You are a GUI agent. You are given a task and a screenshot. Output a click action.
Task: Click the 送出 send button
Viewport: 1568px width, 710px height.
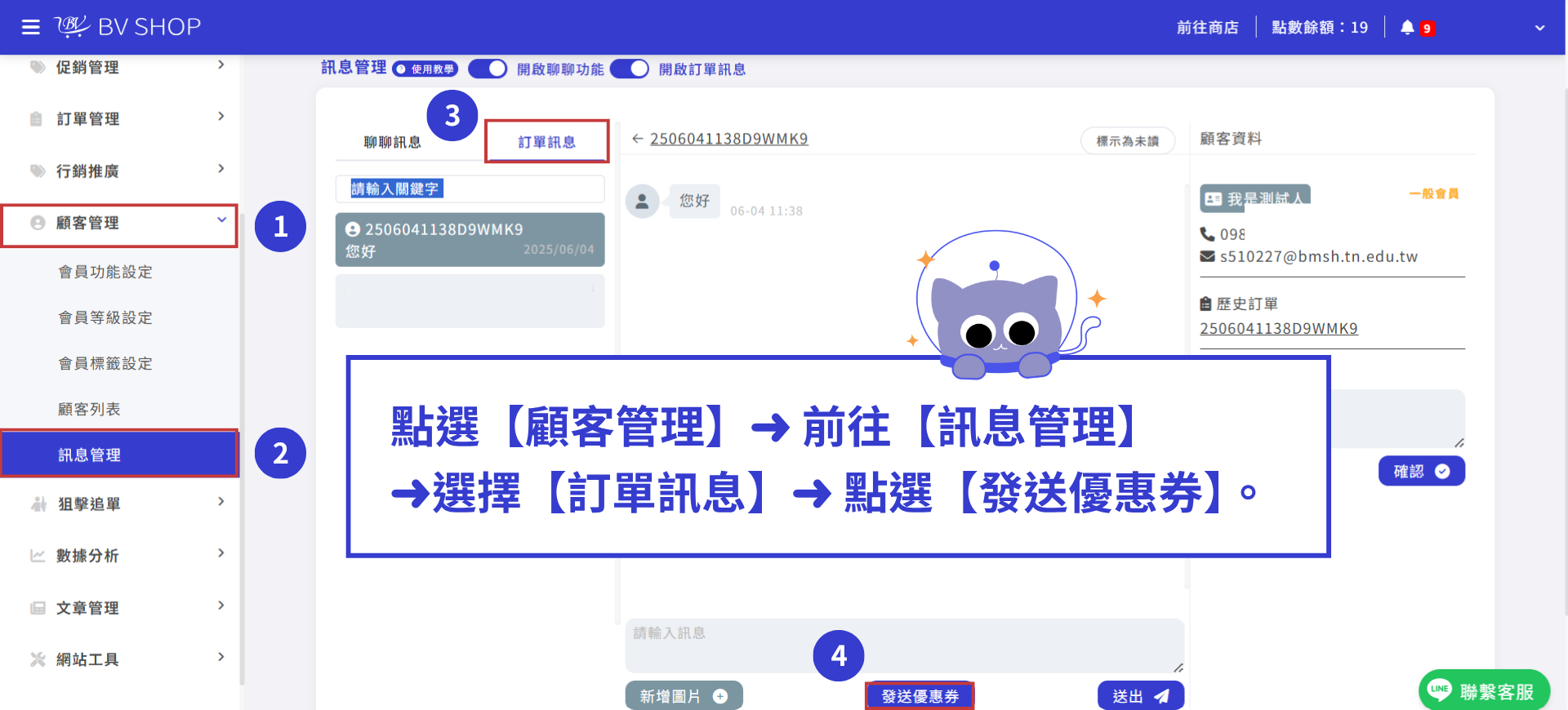click(1141, 696)
